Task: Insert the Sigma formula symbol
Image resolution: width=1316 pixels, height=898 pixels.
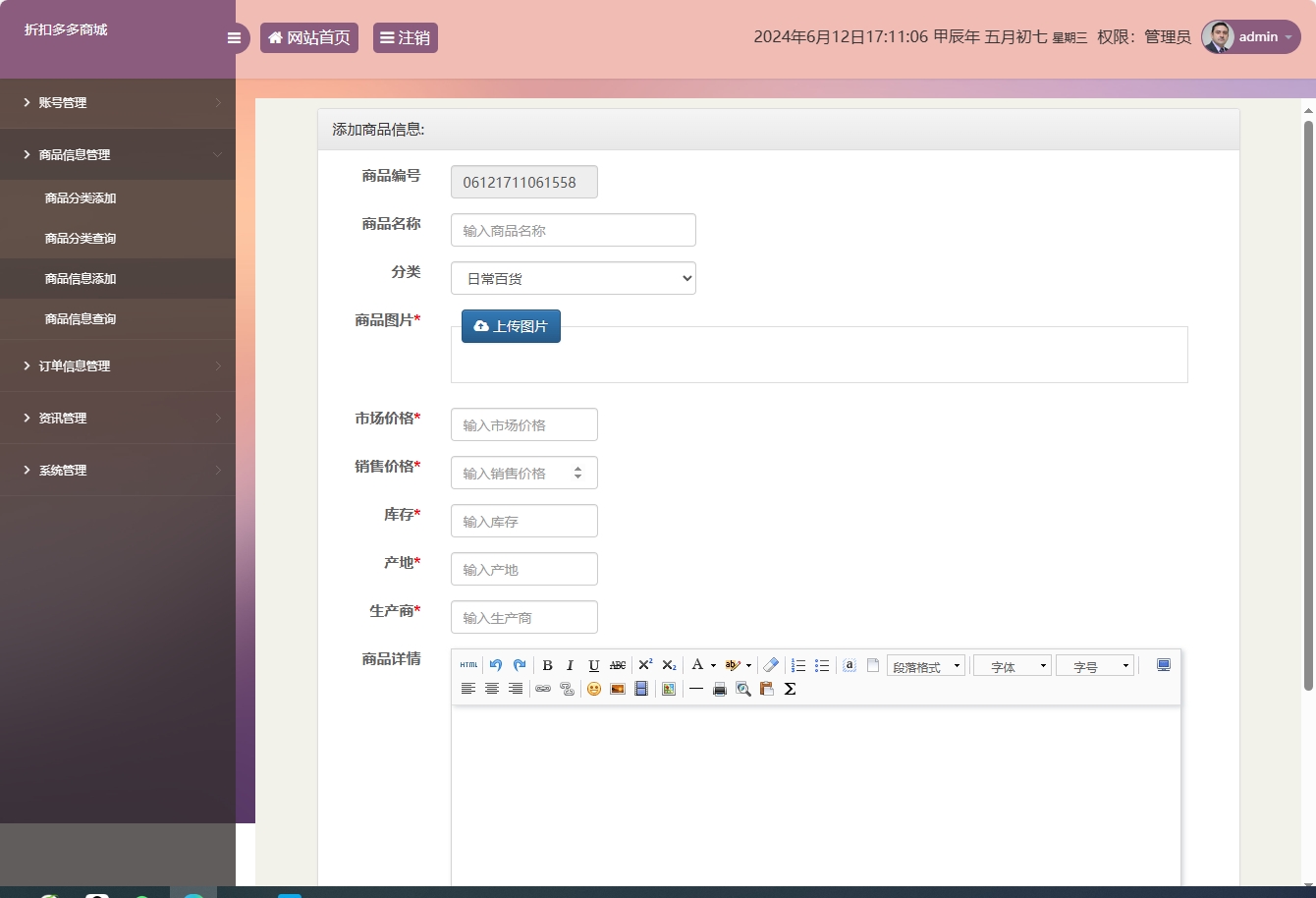Action: click(791, 689)
